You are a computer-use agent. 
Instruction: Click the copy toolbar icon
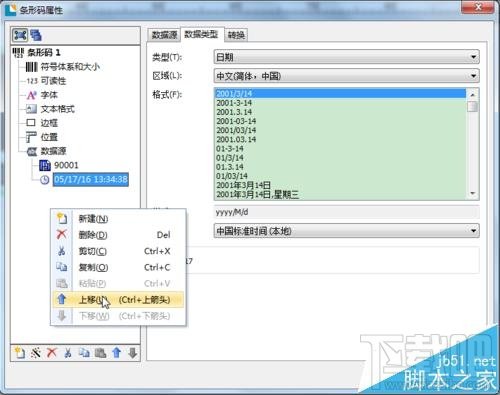(x=84, y=353)
